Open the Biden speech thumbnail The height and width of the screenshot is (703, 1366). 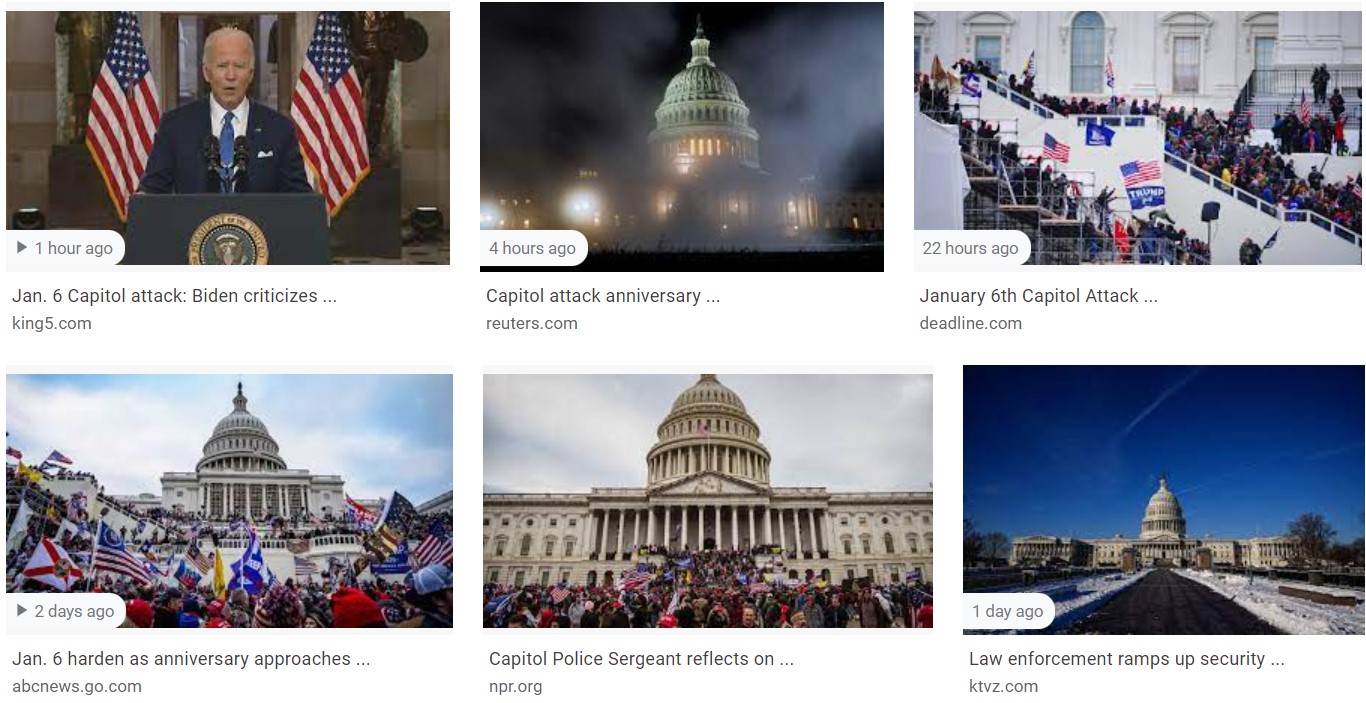(x=228, y=138)
